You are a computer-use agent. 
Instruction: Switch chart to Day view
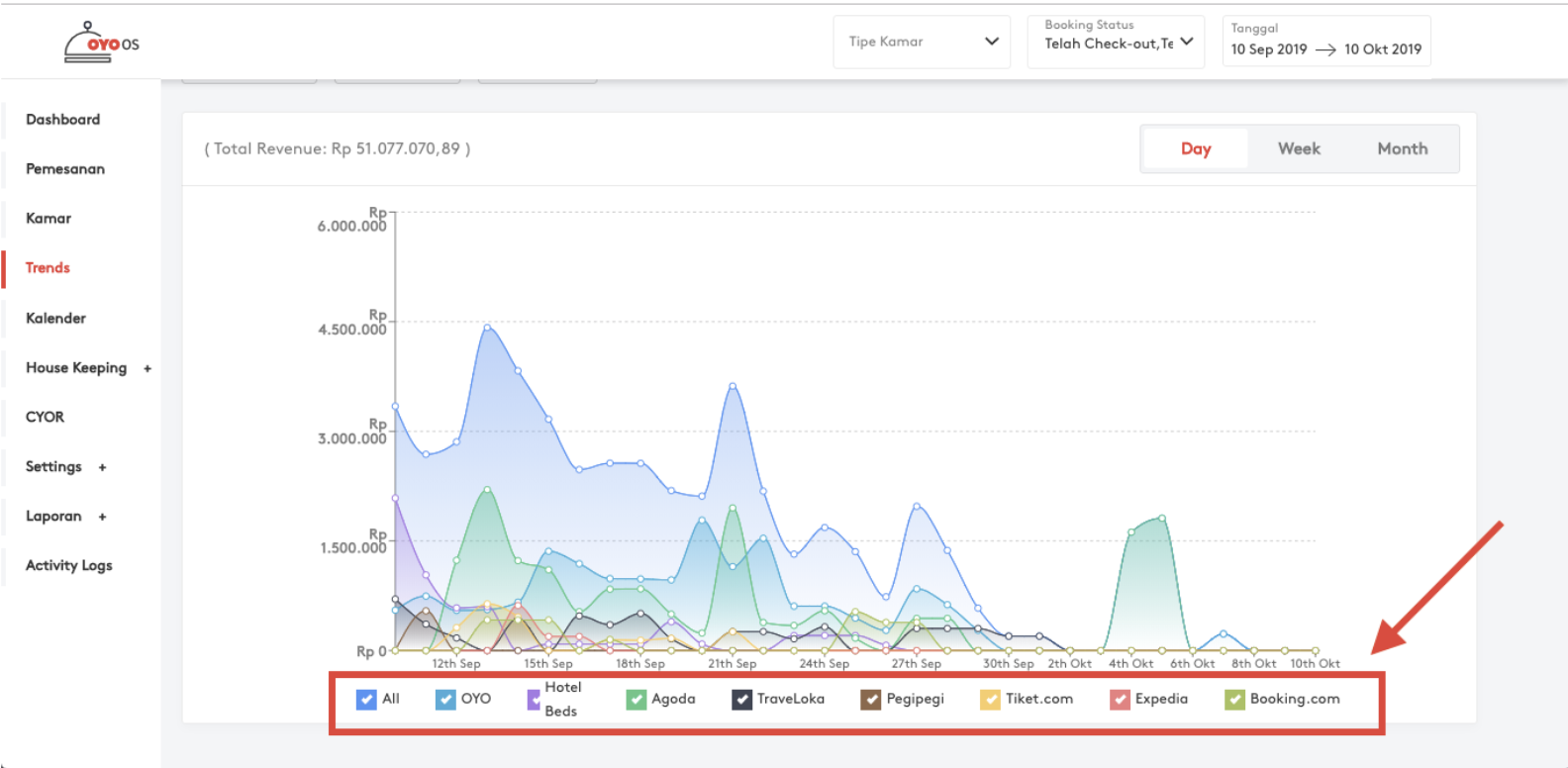click(x=1196, y=148)
